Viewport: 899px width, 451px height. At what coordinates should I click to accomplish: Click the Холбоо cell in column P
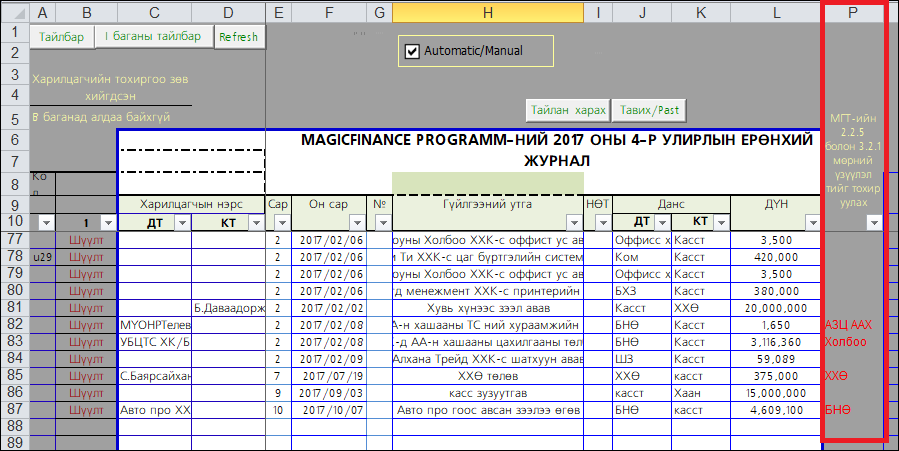coord(846,341)
